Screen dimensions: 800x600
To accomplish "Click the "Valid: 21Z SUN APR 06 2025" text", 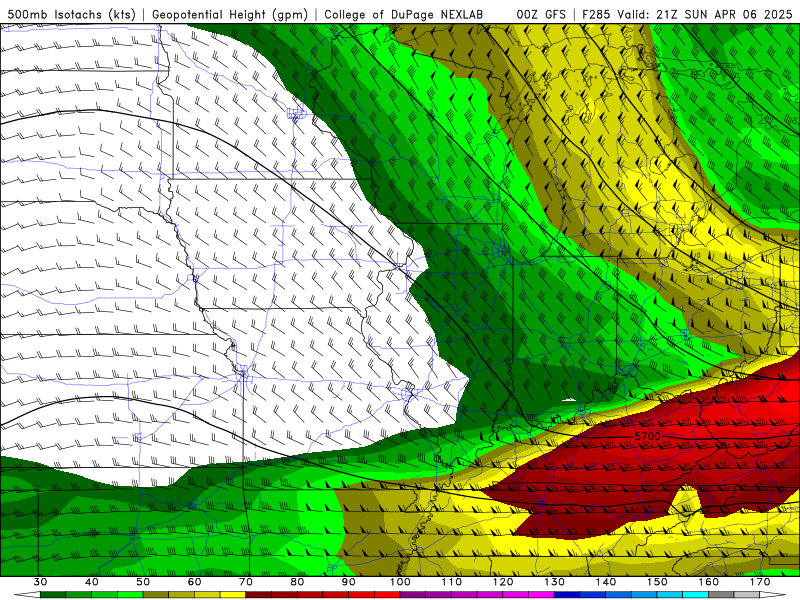I will coord(705,14).
